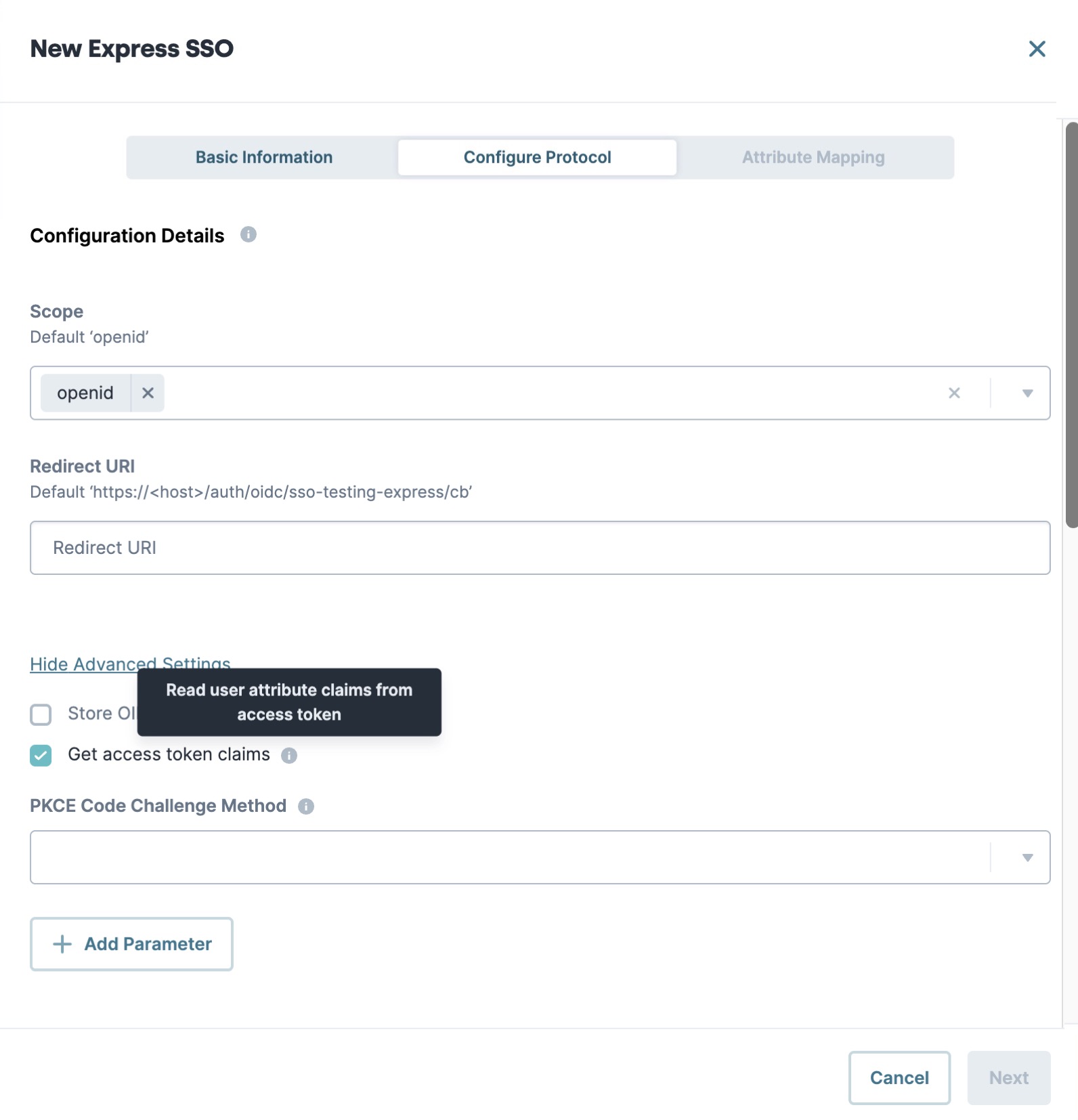This screenshot has width=1078, height=1120.
Task: Click the Cancel button
Action: click(899, 1077)
